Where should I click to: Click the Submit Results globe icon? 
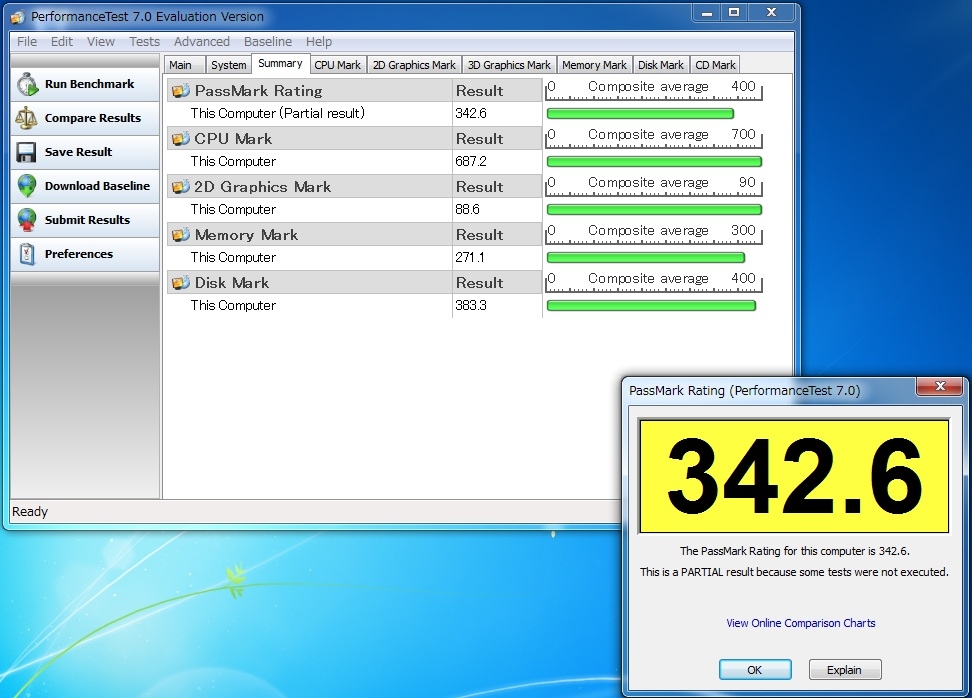tap(27, 220)
